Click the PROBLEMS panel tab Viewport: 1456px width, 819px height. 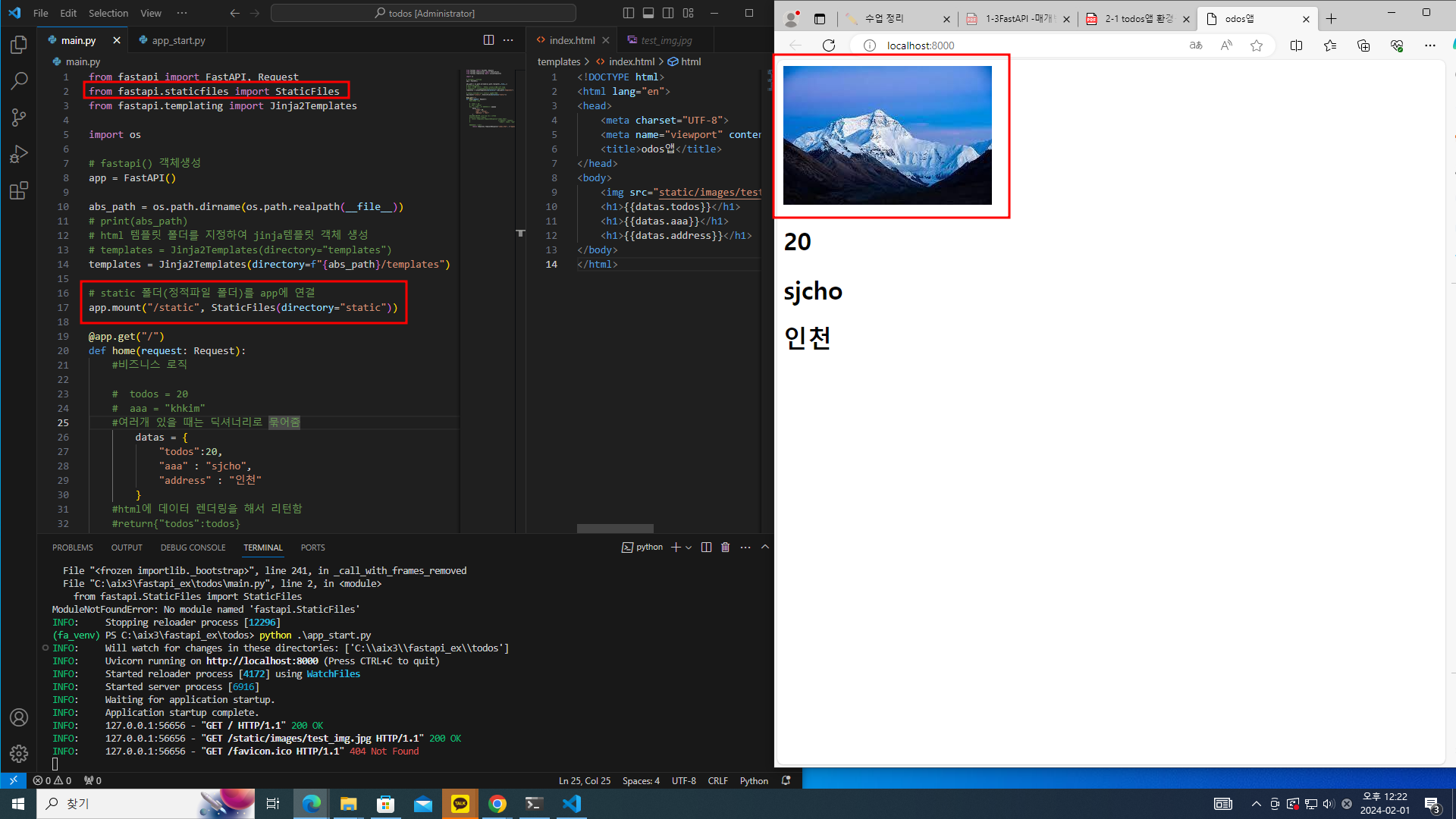(73, 548)
